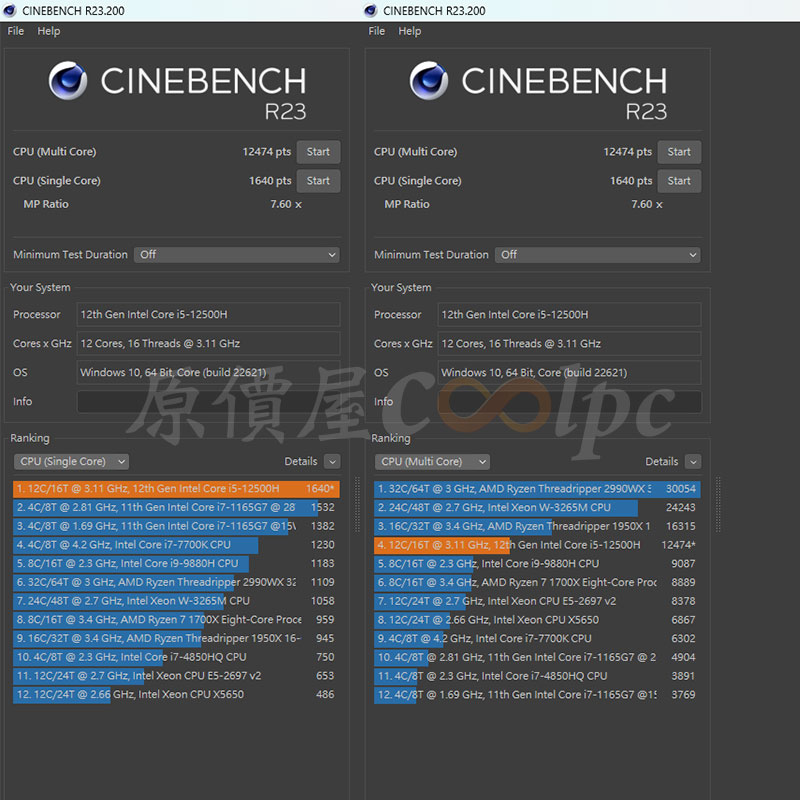This screenshot has width=800, height=800.
Task: Select Threadripper 1950X row scoring 16315
Action: [x=537, y=527]
